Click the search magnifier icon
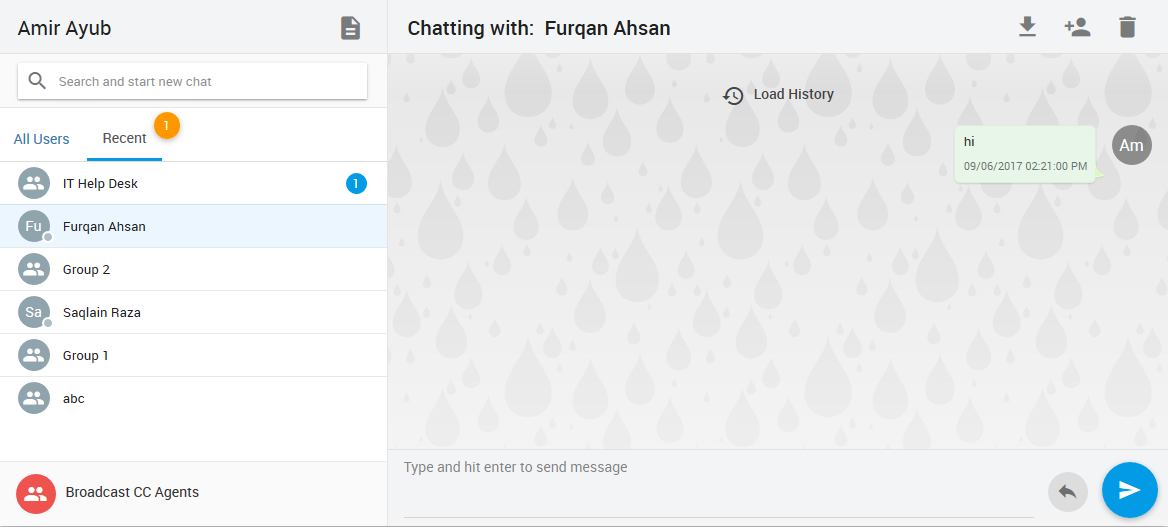1168x527 pixels. coord(38,81)
